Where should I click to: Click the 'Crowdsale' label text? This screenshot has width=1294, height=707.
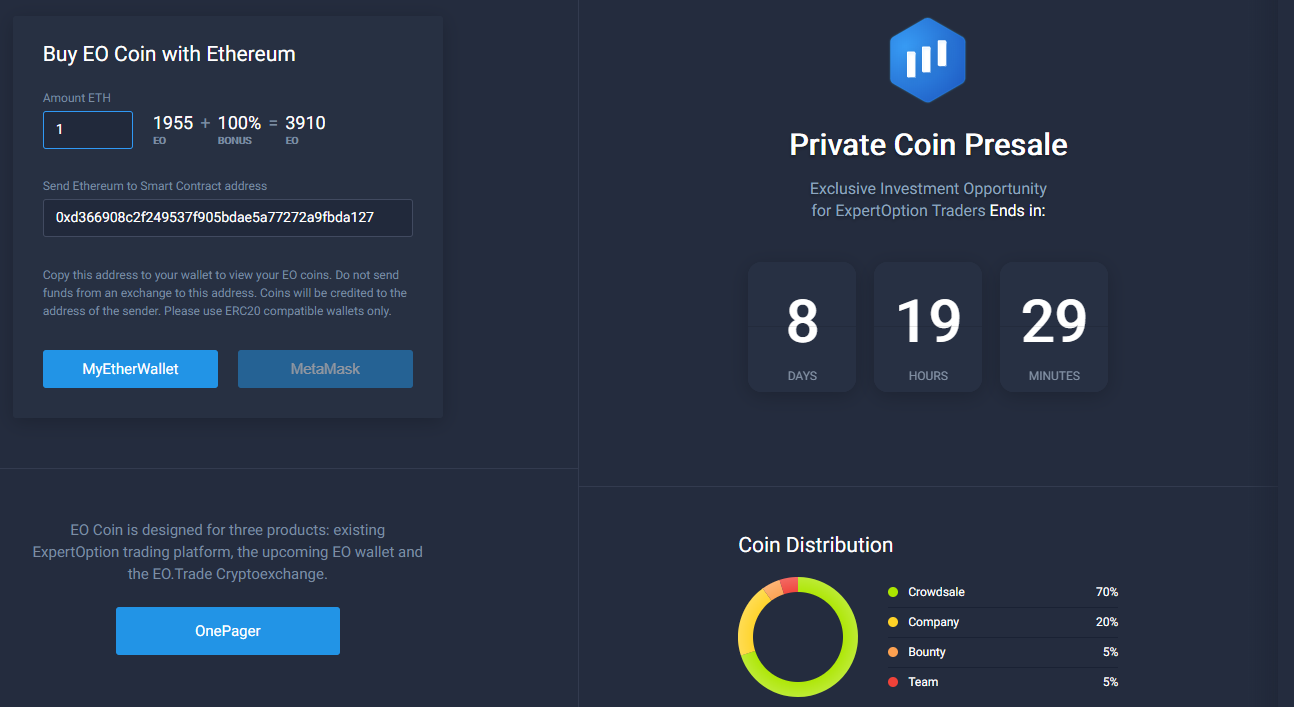pos(936,592)
